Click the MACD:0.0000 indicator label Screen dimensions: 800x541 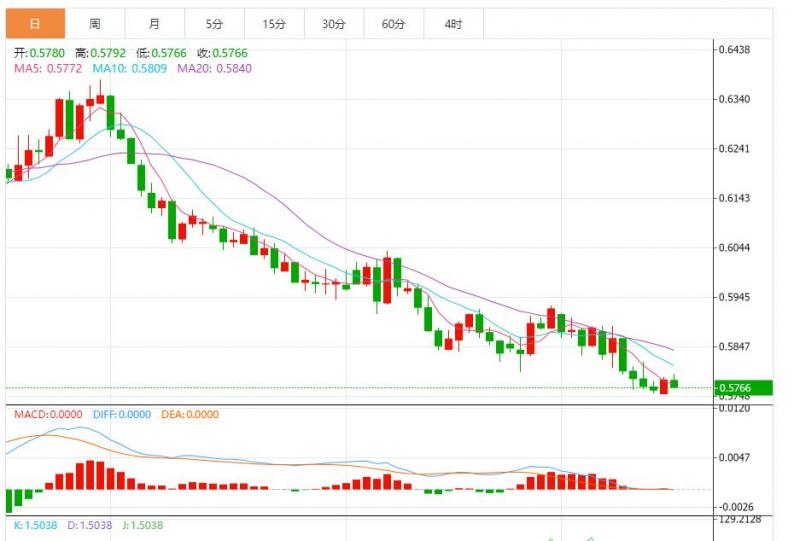point(48,414)
